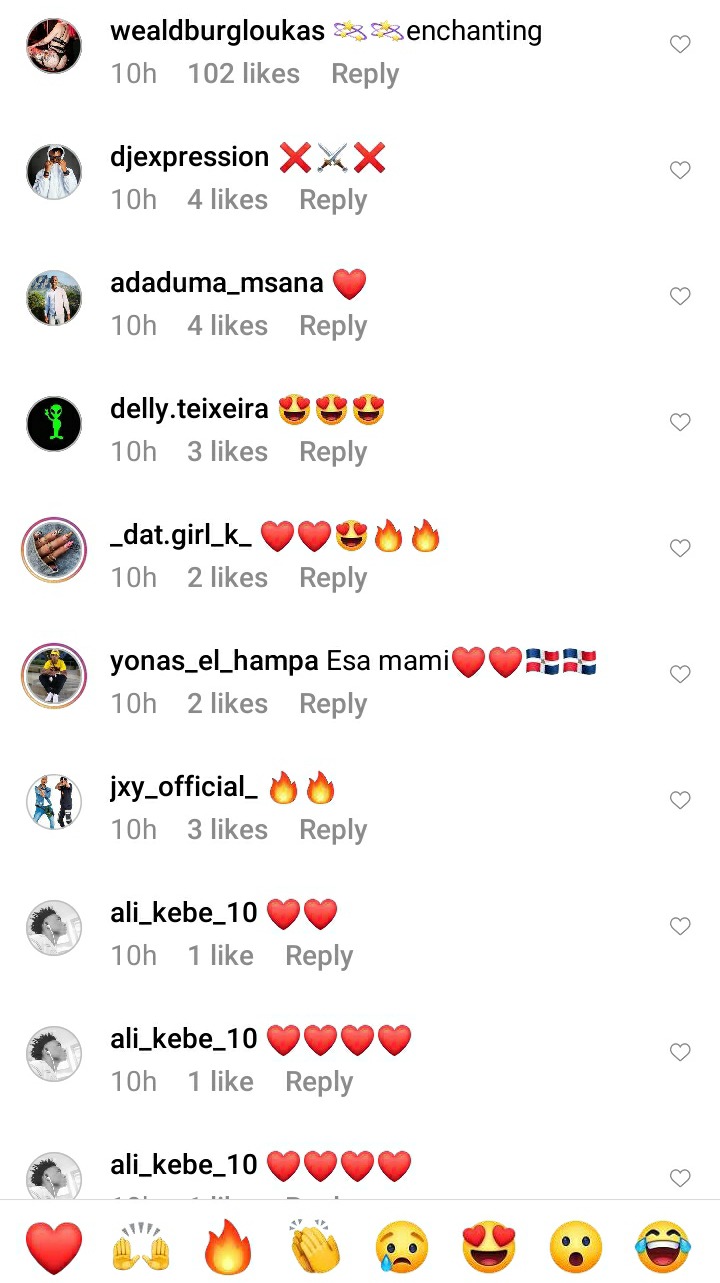Image resolution: width=720 pixels, height=1283 pixels.
Task: View yonas_el_hampa's story avatar
Action: 53,675
